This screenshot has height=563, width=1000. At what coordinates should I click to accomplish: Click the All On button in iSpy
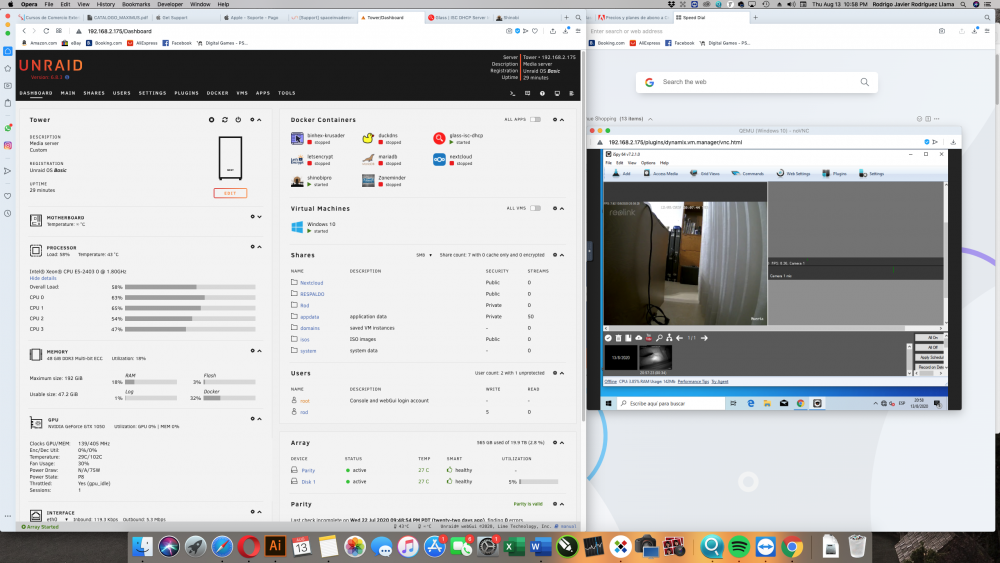(x=931, y=337)
